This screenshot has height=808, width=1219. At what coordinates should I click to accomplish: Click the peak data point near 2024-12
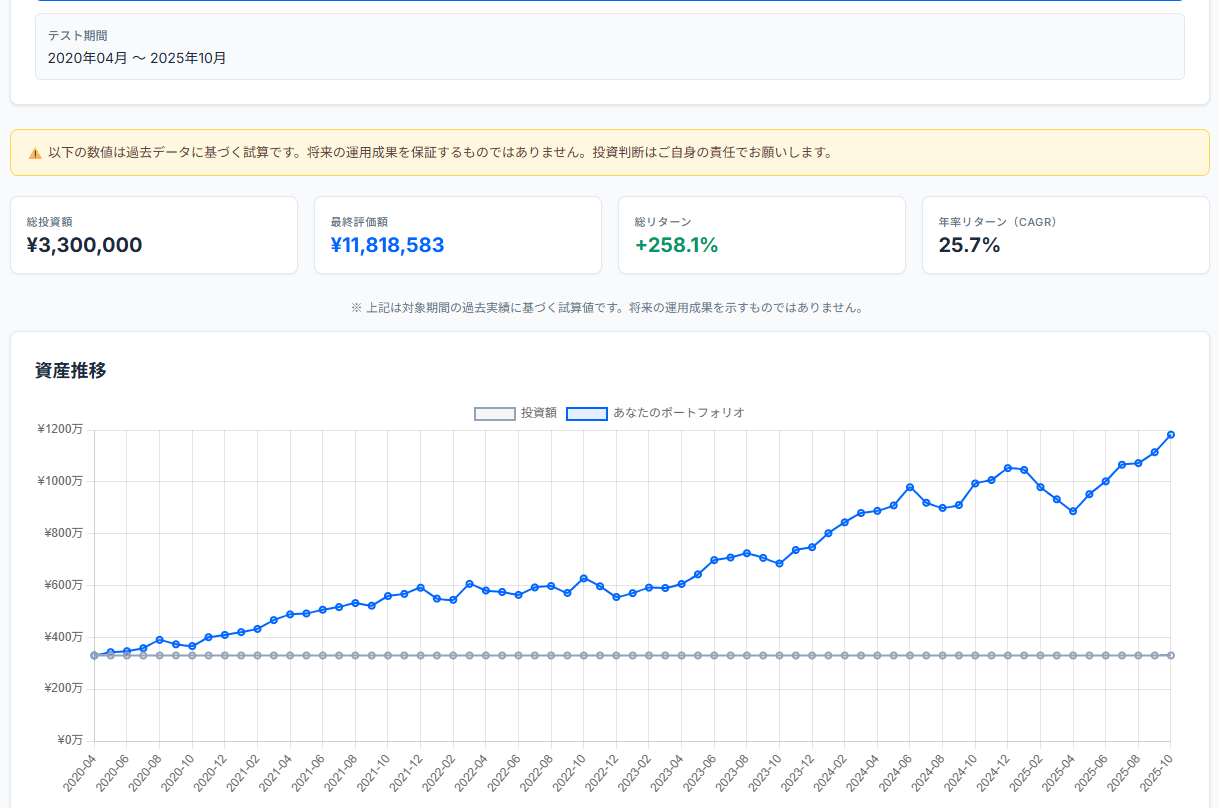click(1008, 466)
